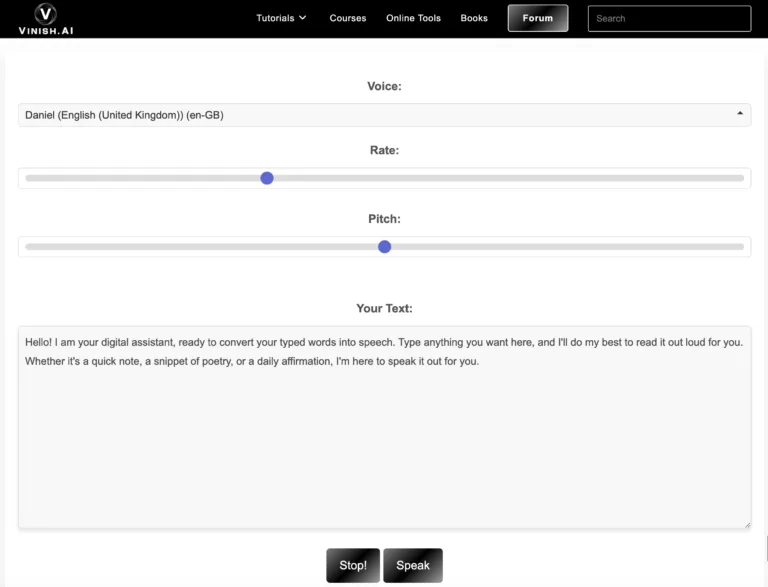Click the text area resize handle
This screenshot has width=768, height=587.
click(x=747, y=525)
